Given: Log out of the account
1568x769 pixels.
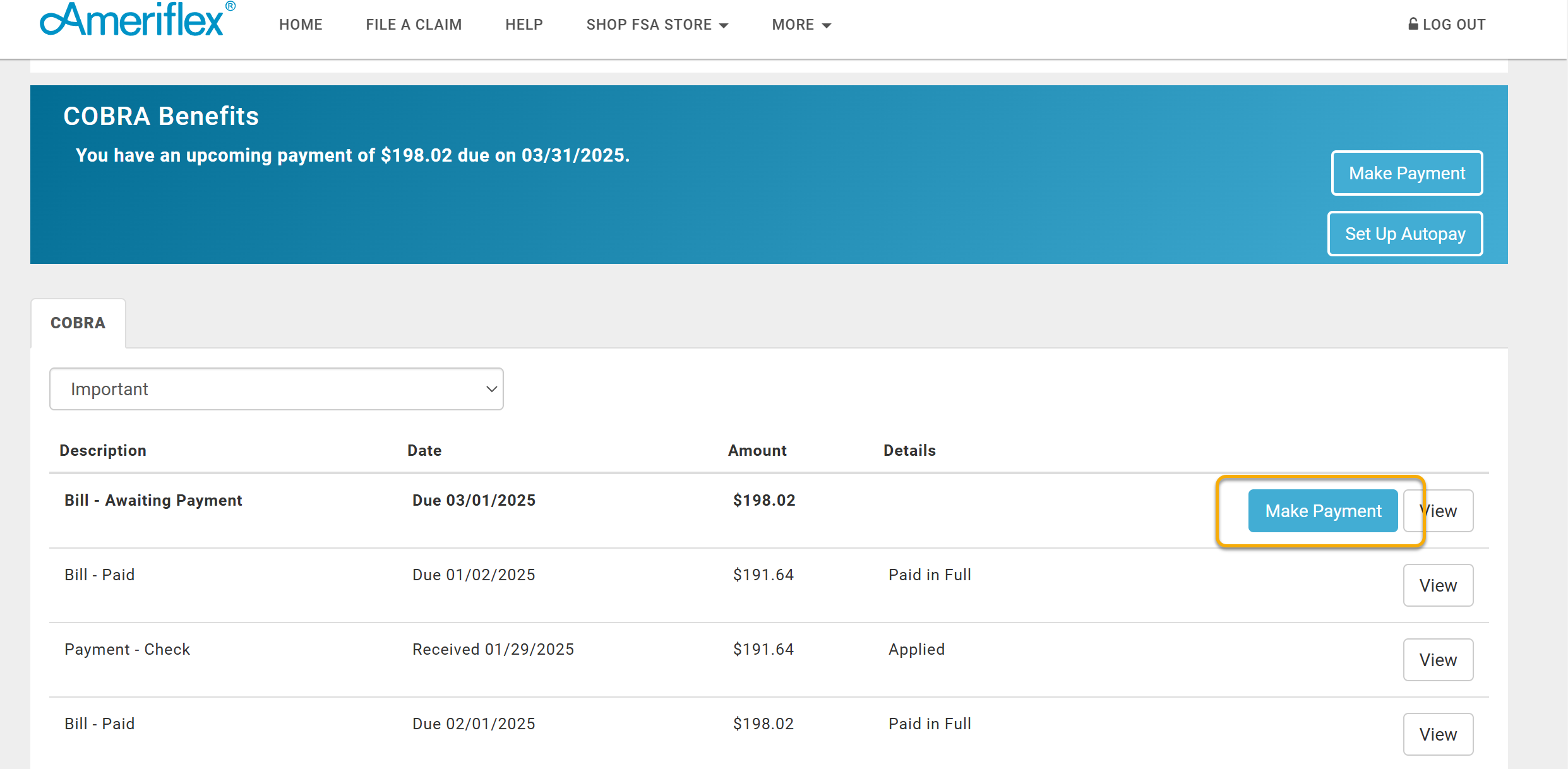Looking at the screenshot, I should coord(1447,25).
